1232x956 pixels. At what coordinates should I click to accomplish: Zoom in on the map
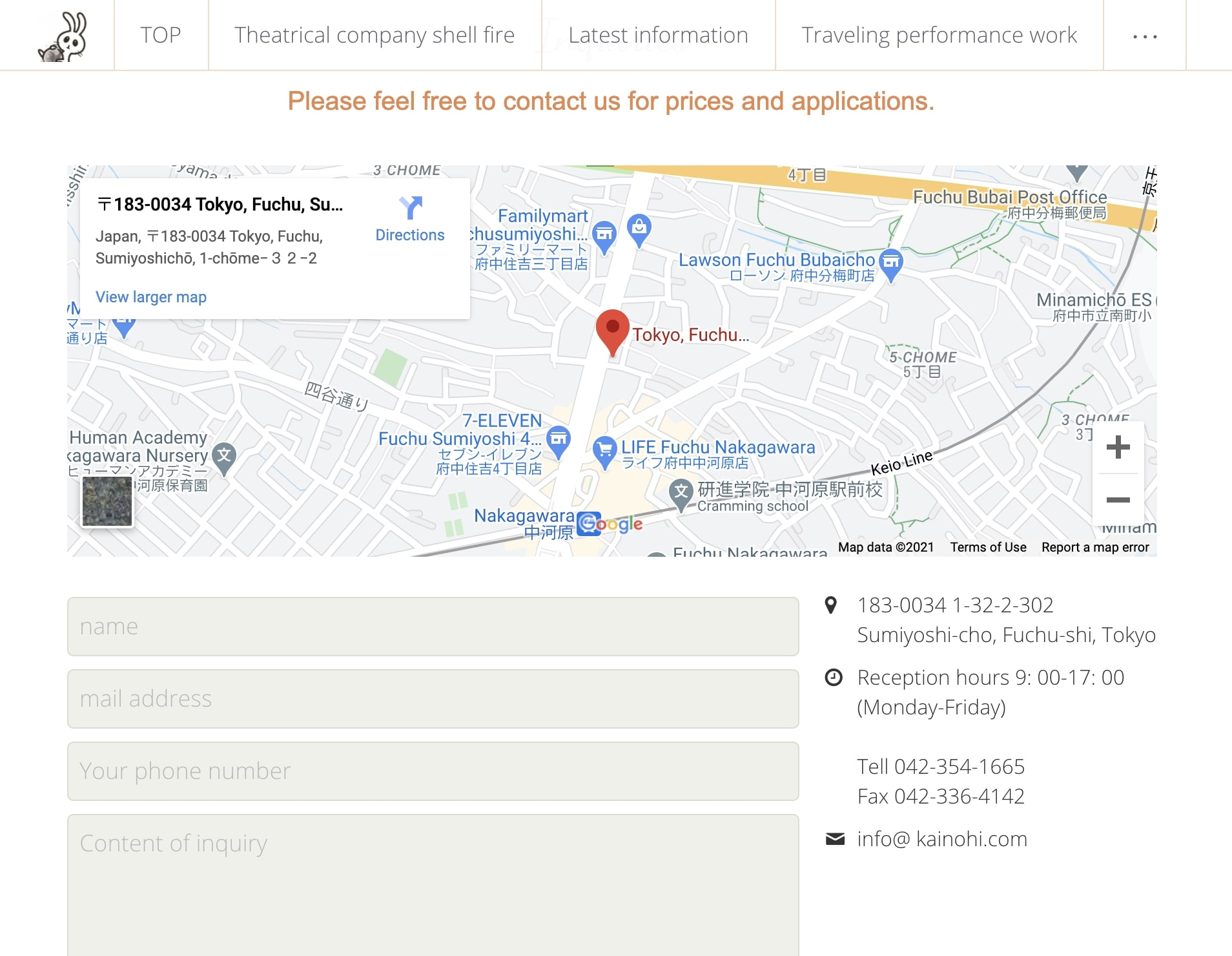1118,447
